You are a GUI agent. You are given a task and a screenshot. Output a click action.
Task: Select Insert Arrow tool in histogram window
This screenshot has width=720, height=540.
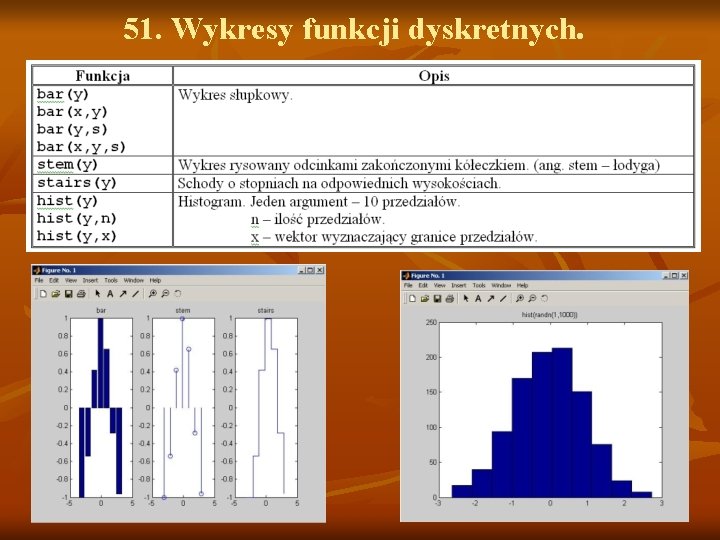tap(490, 298)
